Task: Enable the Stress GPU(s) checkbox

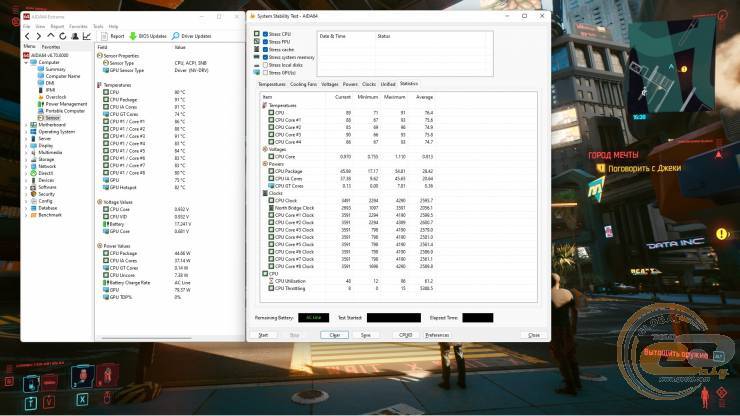Action: 265,73
